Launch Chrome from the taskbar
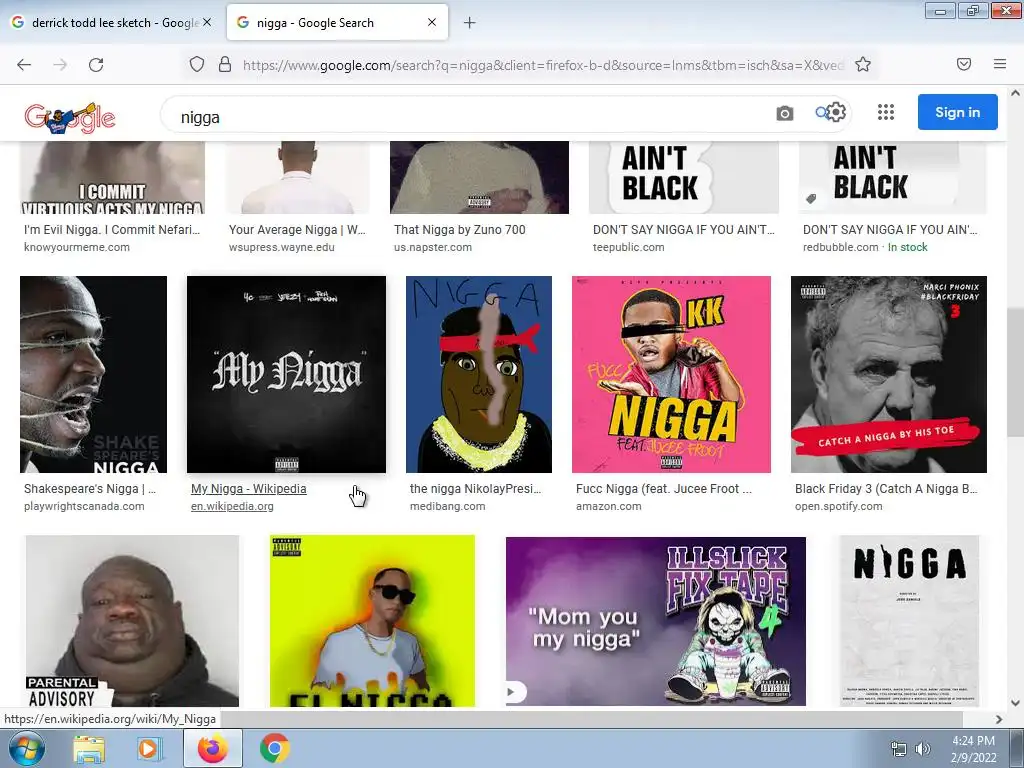Image resolution: width=1024 pixels, height=768 pixels. pyautogui.click(x=274, y=748)
